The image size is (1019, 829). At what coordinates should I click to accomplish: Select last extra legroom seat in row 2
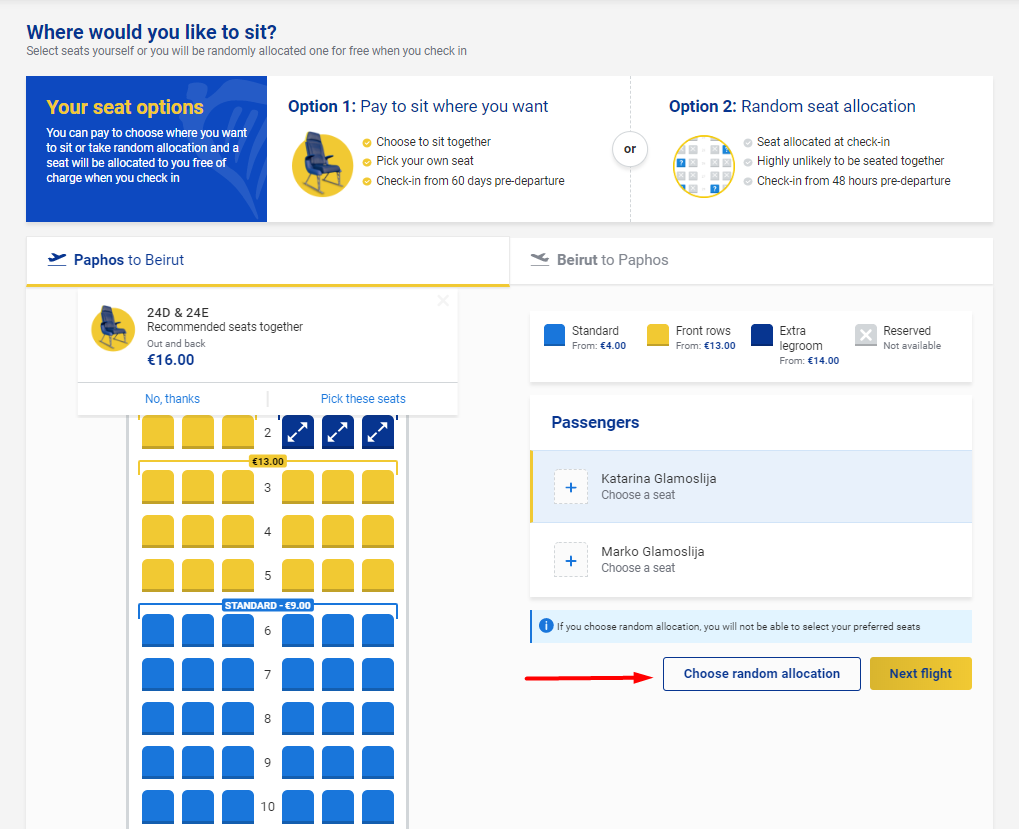[x=378, y=432]
